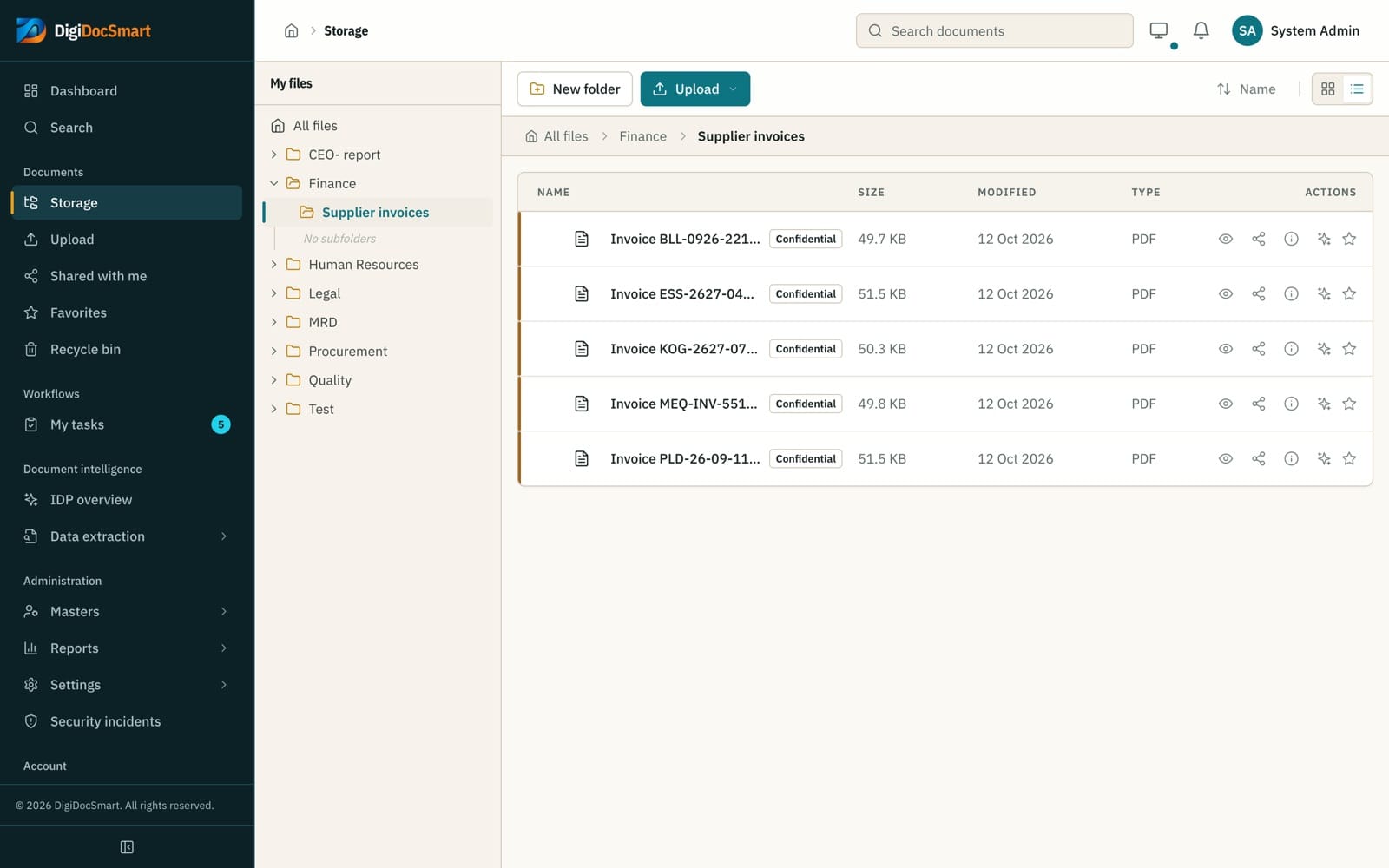The height and width of the screenshot is (868, 1389).
Task: Open info for Invoice PLD-26-09-11
Action: point(1291,458)
